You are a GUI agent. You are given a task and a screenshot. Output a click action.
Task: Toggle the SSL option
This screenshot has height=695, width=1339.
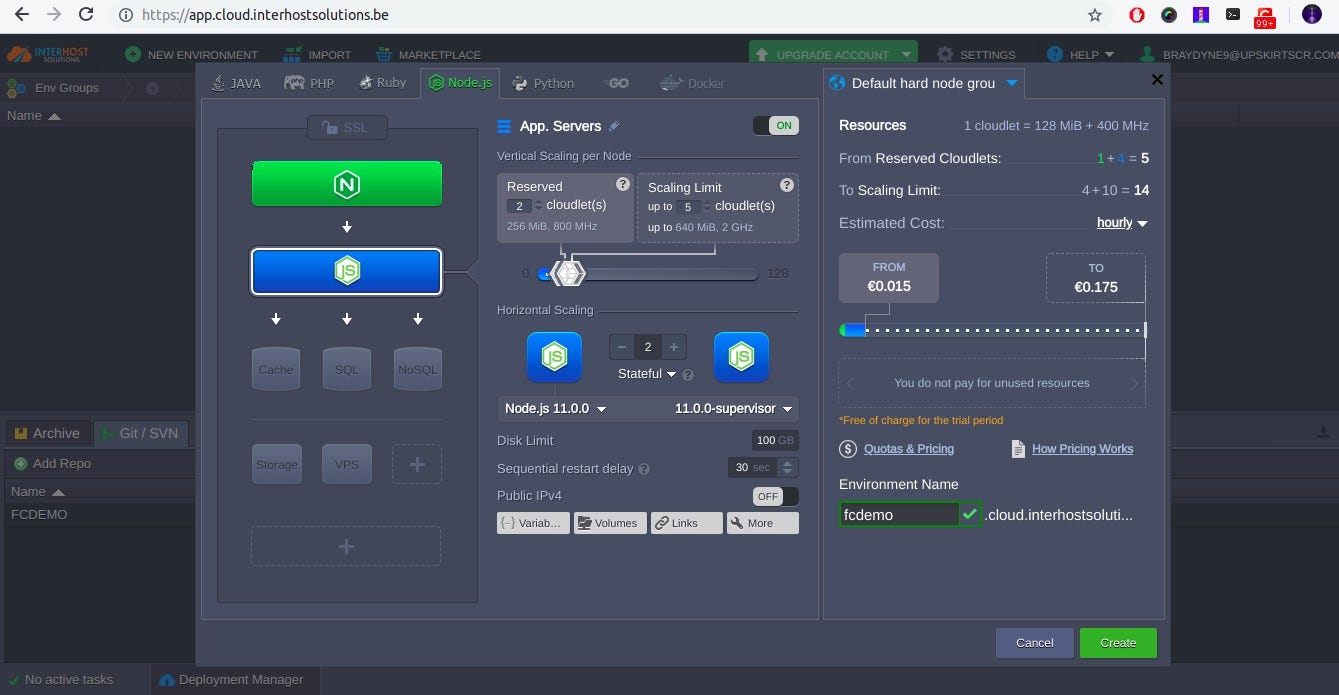tap(346, 127)
